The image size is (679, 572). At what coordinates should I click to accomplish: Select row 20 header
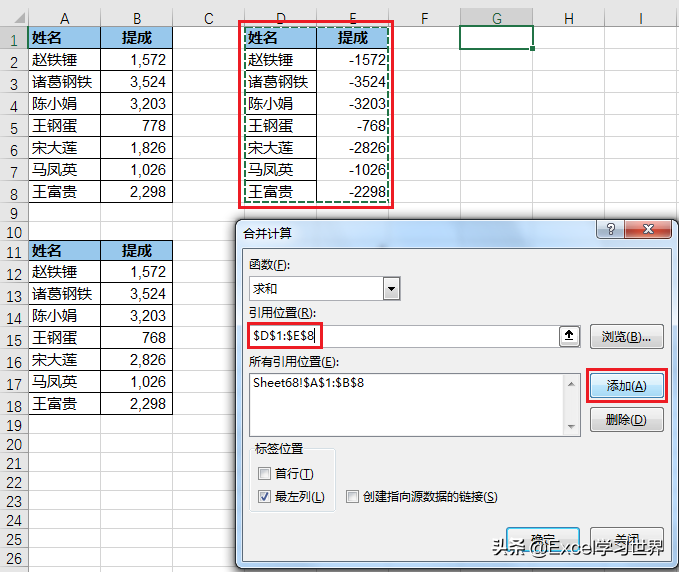[14, 444]
